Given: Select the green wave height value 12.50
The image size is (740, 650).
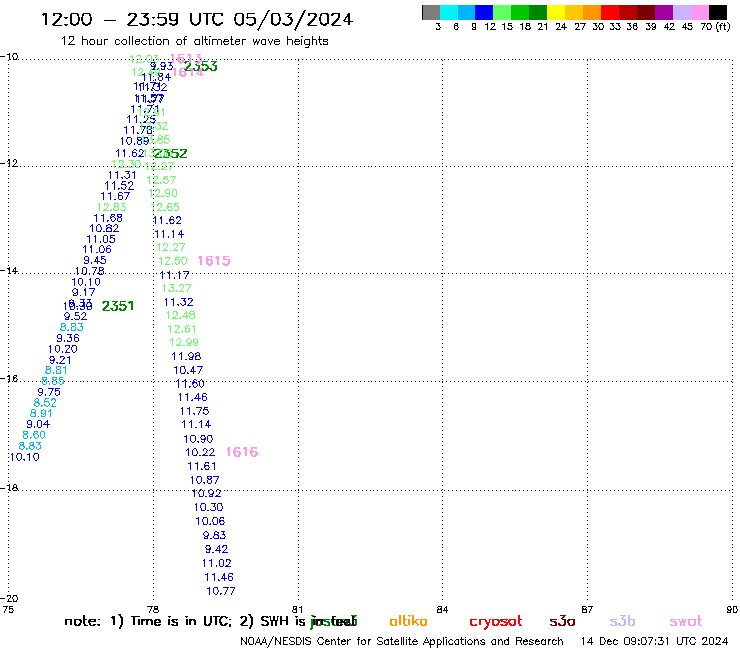Looking at the screenshot, I should [x=173, y=261].
